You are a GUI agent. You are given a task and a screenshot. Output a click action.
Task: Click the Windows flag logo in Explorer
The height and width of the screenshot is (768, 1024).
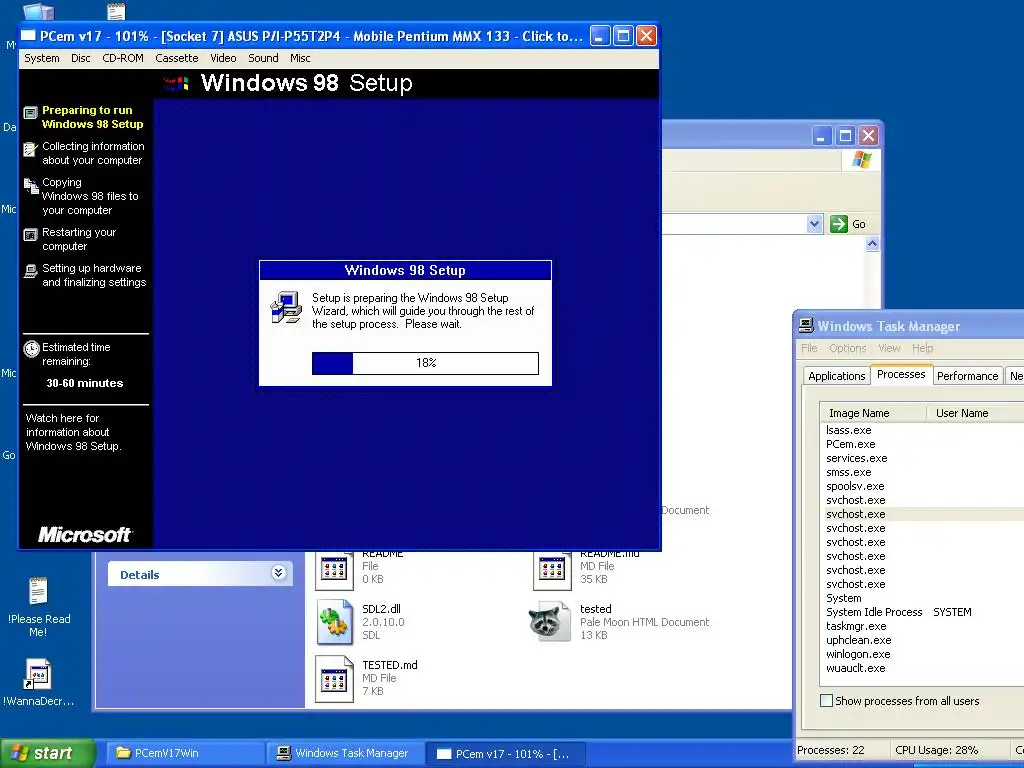(861, 160)
